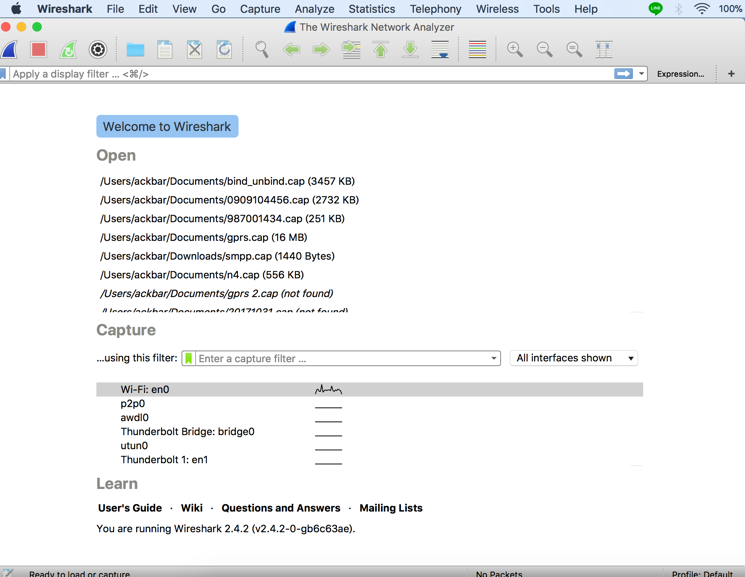The width and height of the screenshot is (745, 577).
Task: Click in the display filter input field
Action: [311, 74]
